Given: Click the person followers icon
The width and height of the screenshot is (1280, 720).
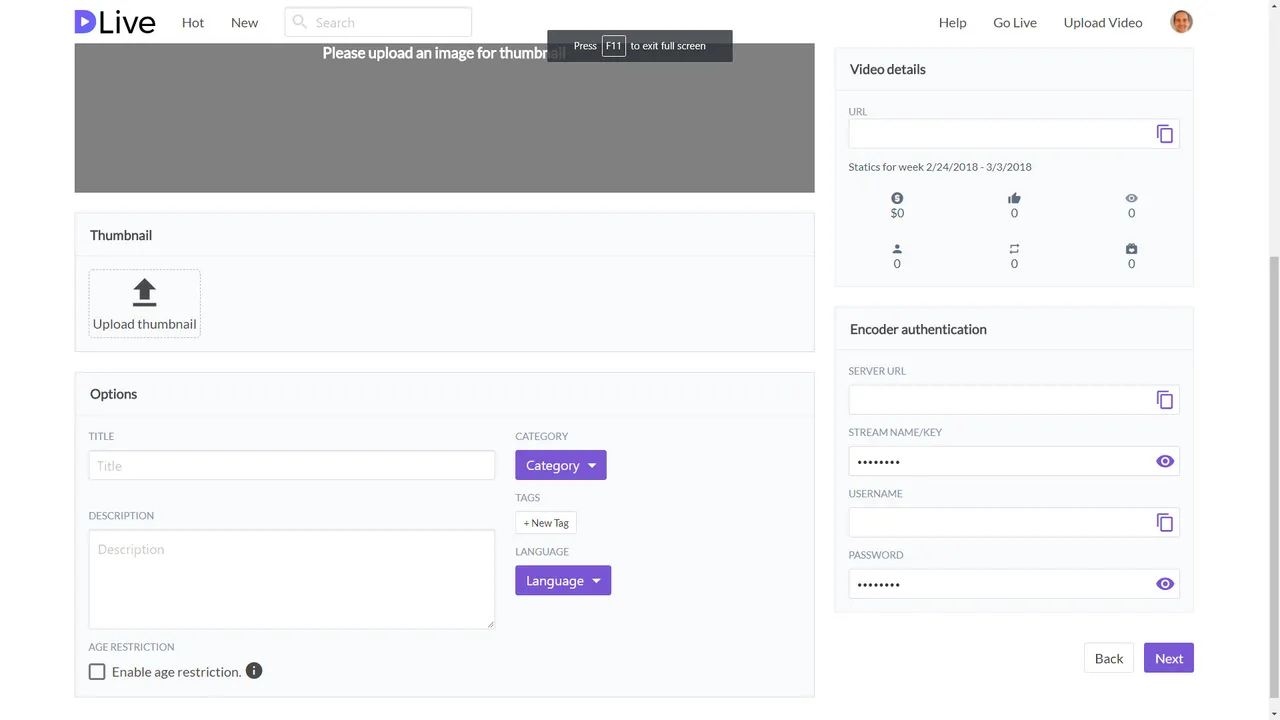Looking at the screenshot, I should 897,249.
